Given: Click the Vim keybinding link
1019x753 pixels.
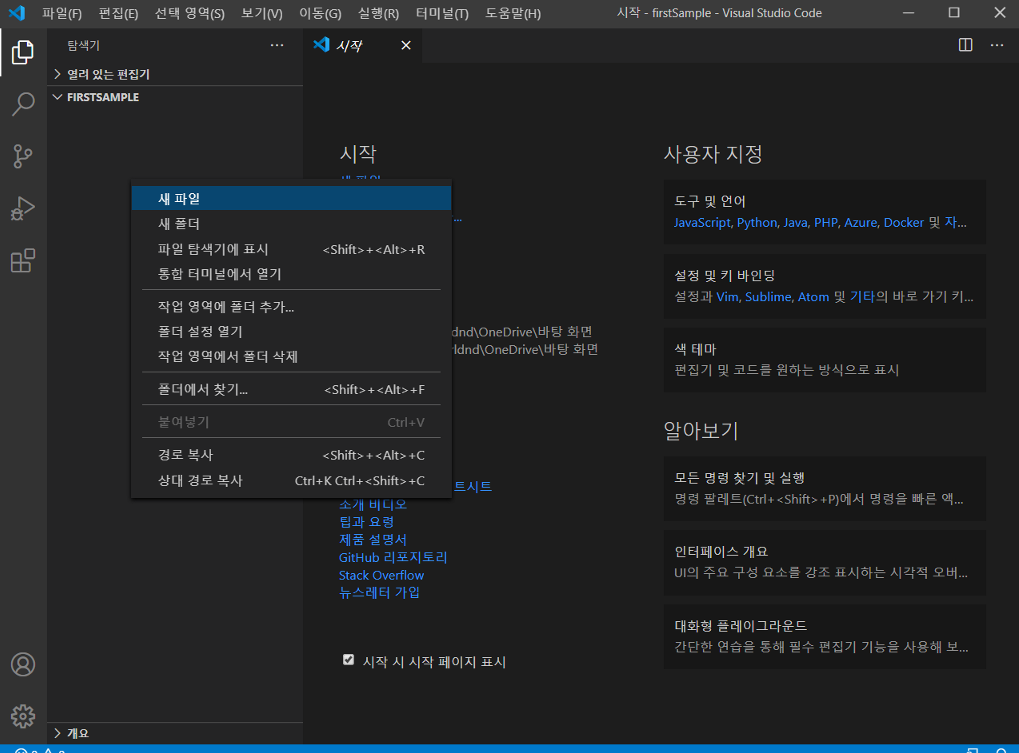Looking at the screenshot, I should (727, 297).
